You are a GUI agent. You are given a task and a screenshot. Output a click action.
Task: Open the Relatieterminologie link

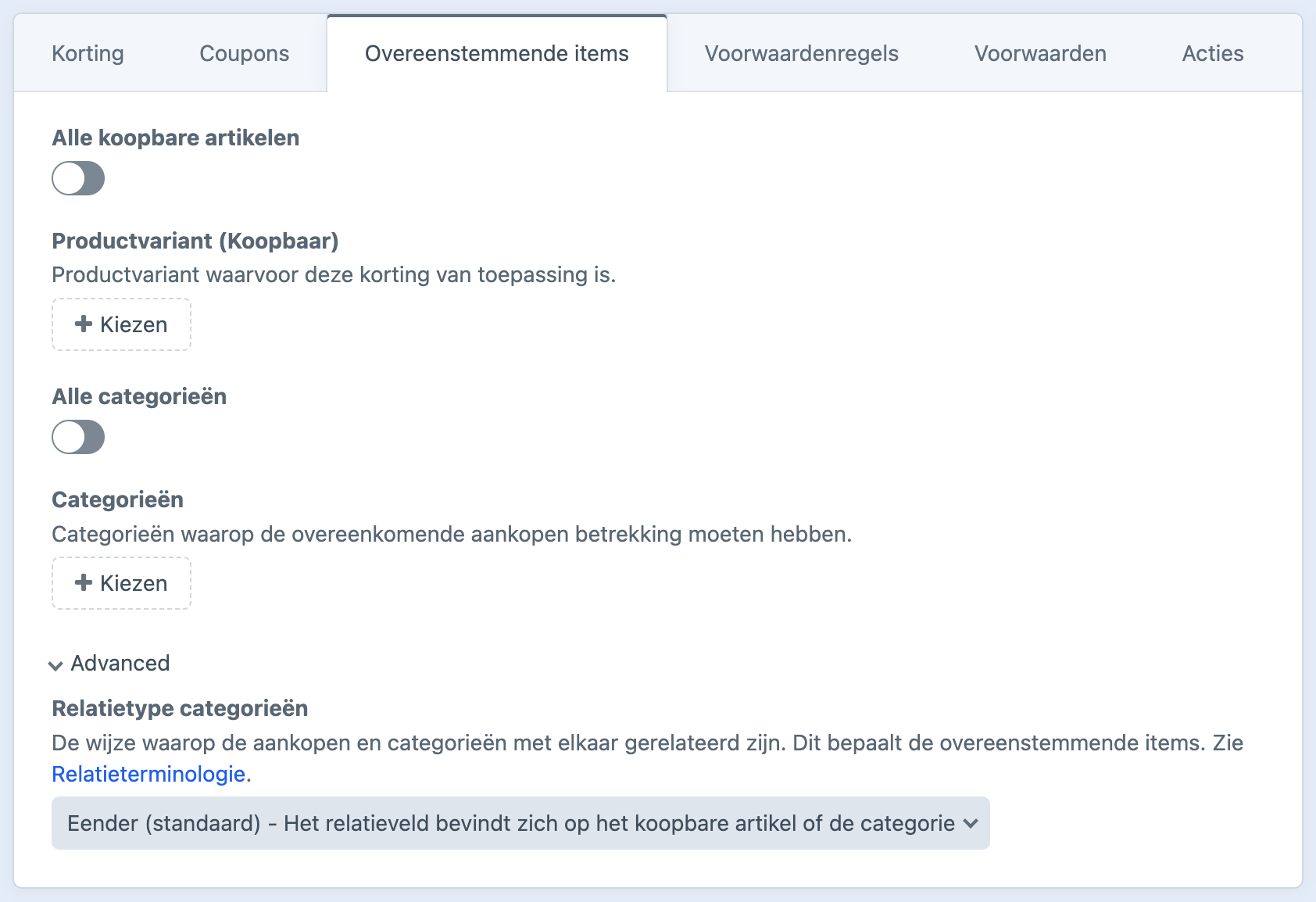pyautogui.click(x=147, y=775)
